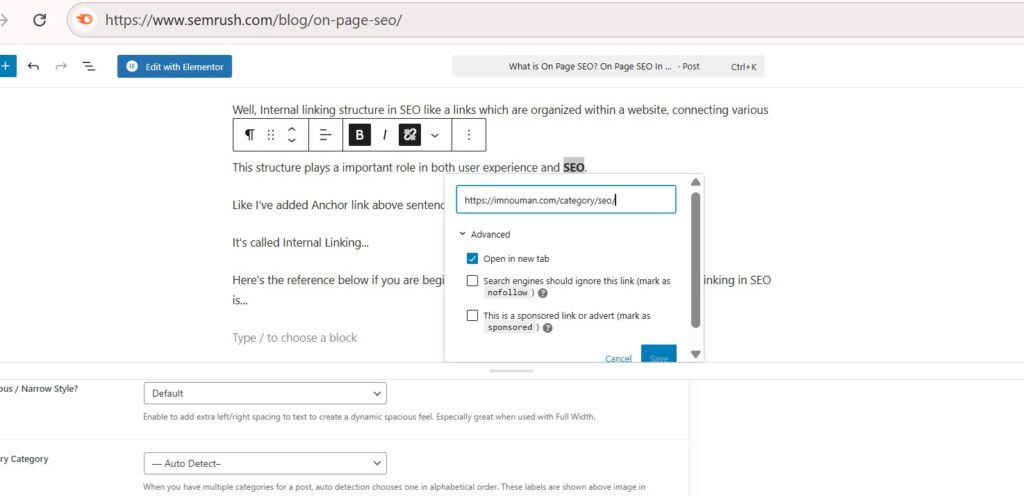Click the meta panel resize handle
Image resolution: width=1024 pixels, height=496 pixels.
(x=511, y=371)
